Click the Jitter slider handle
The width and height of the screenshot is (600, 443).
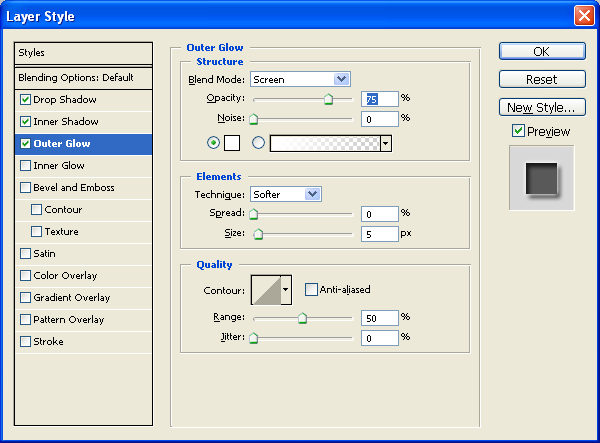coord(253,338)
